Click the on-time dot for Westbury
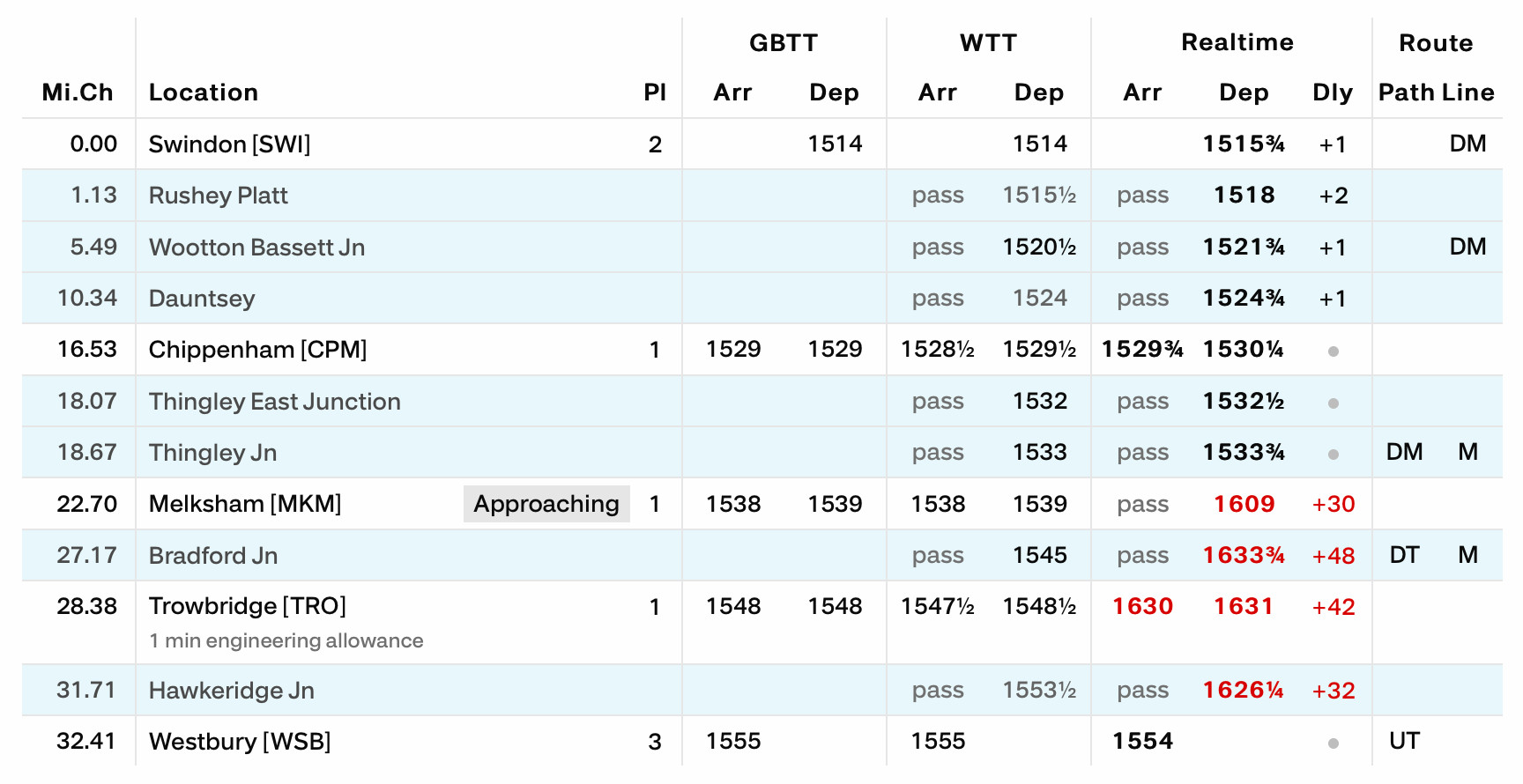Image resolution: width=1523 pixels, height=784 pixels. 1333,743
